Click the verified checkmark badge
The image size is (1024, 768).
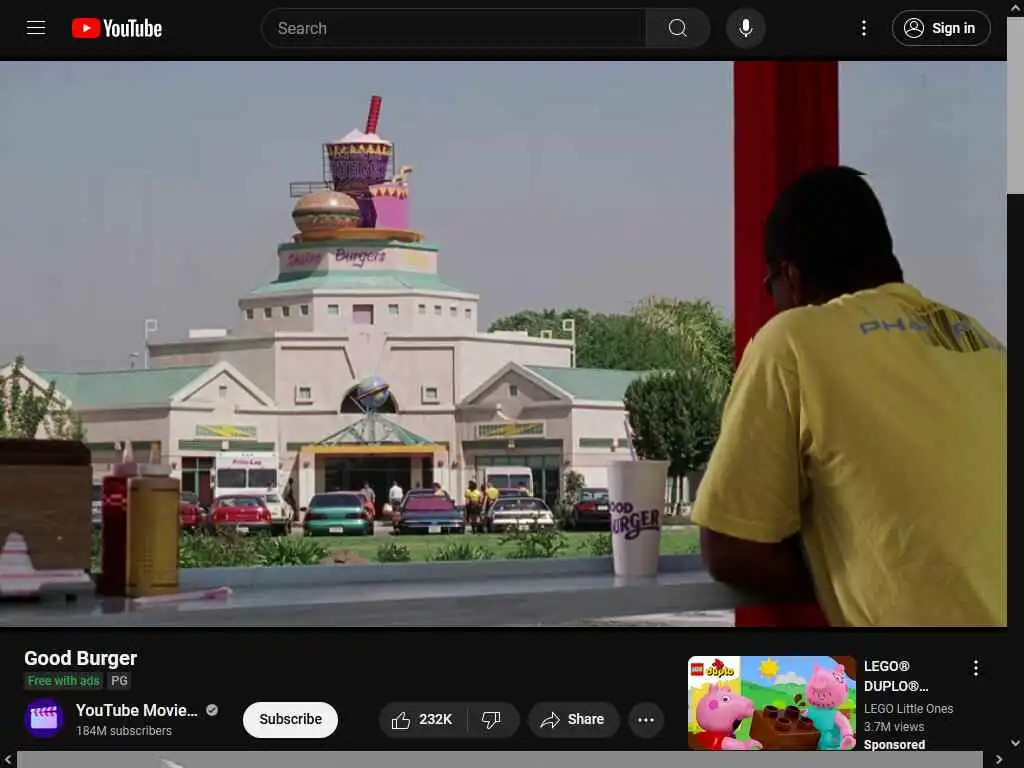[x=212, y=710]
